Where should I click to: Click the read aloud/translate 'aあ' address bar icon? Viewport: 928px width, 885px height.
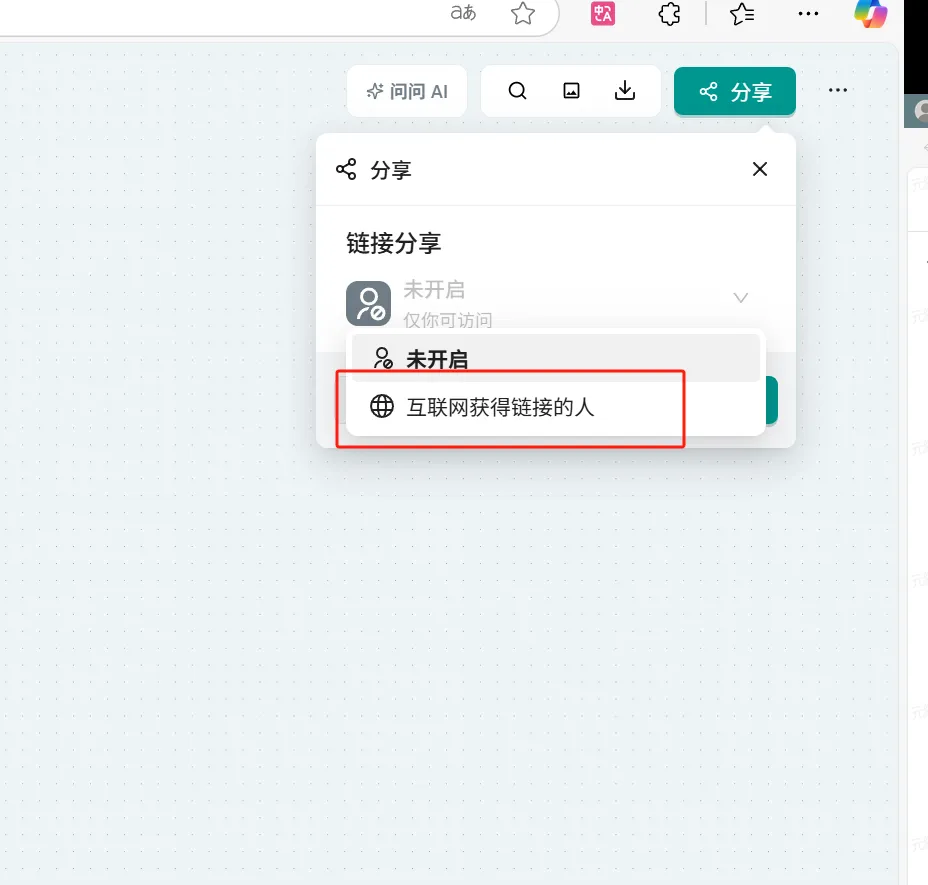463,13
